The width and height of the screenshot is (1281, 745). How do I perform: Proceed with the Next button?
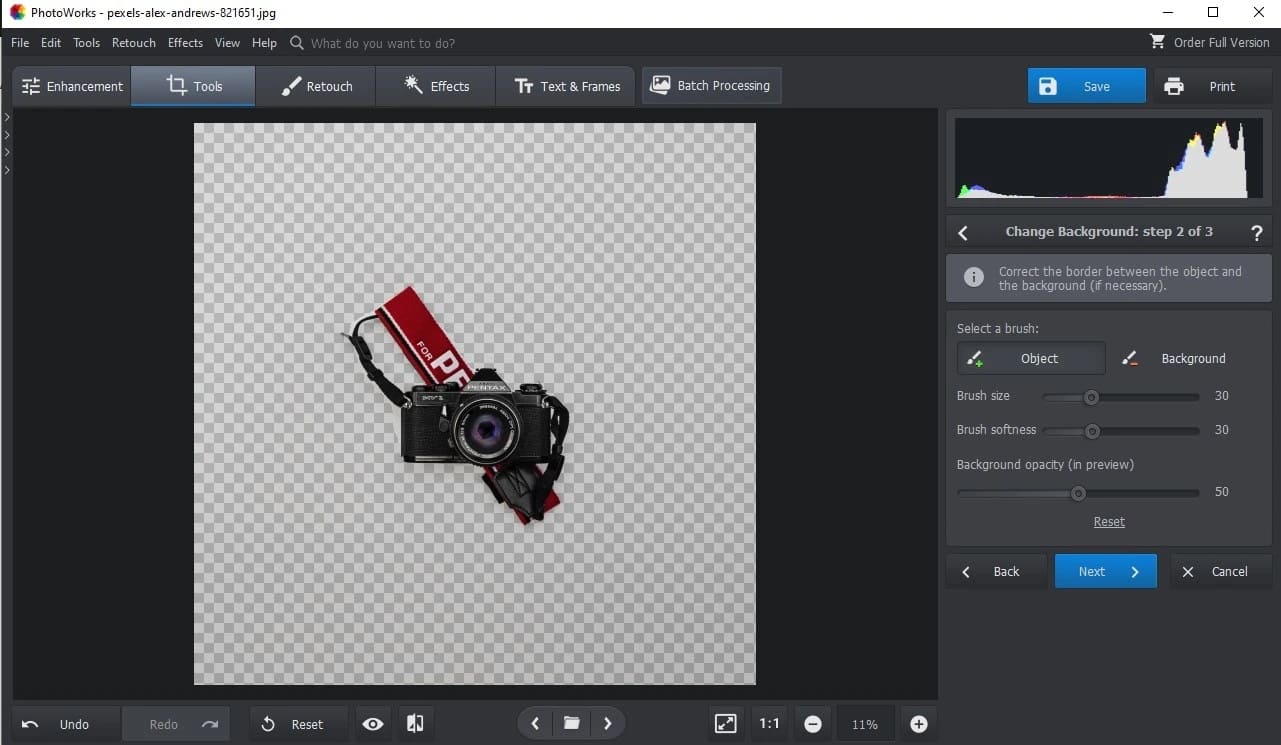(1105, 571)
